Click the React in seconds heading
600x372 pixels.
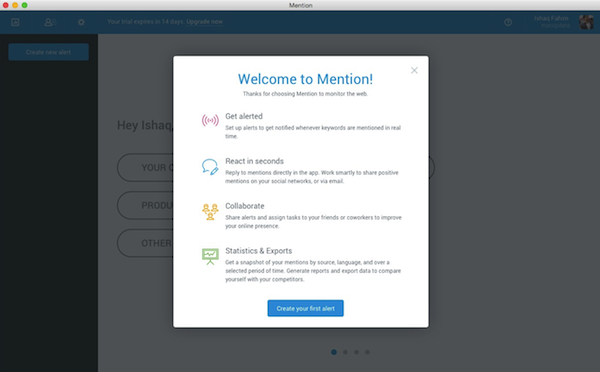pos(254,161)
